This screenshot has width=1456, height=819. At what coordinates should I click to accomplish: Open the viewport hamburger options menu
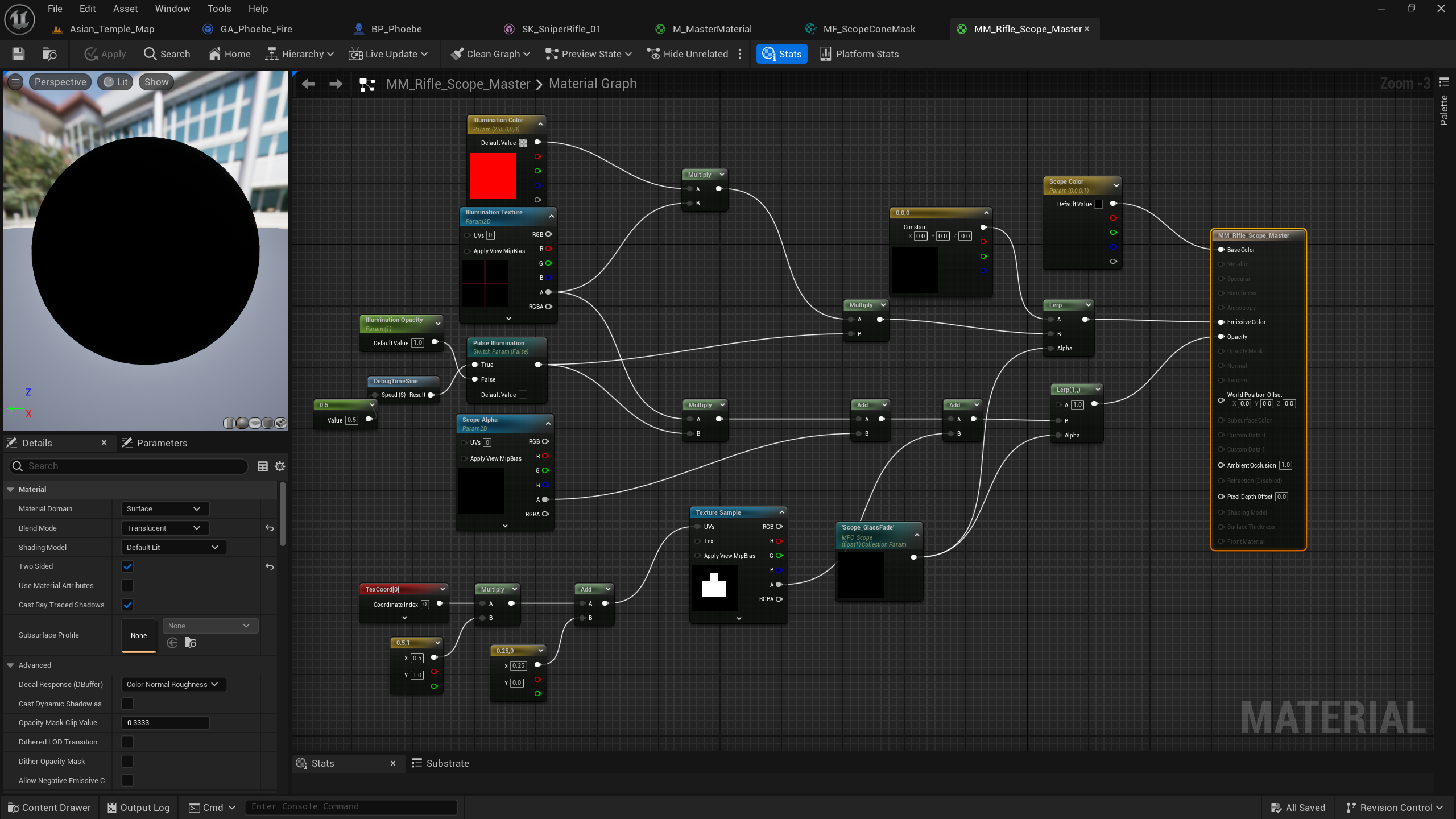(x=15, y=82)
